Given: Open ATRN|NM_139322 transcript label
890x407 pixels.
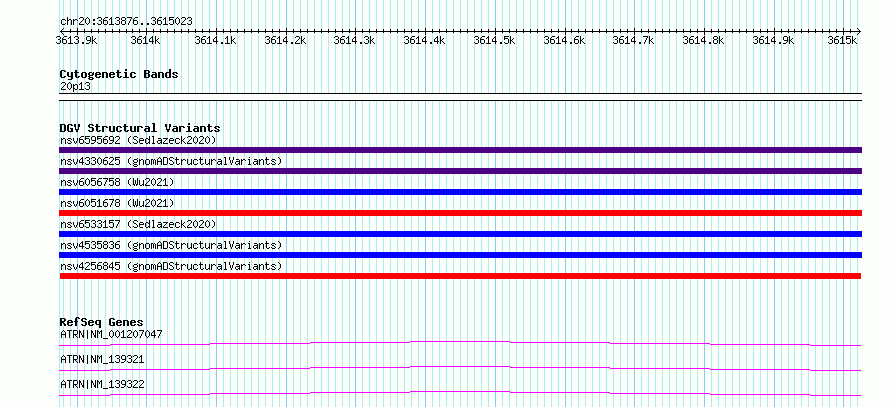Looking at the screenshot, I should [x=102, y=384].
